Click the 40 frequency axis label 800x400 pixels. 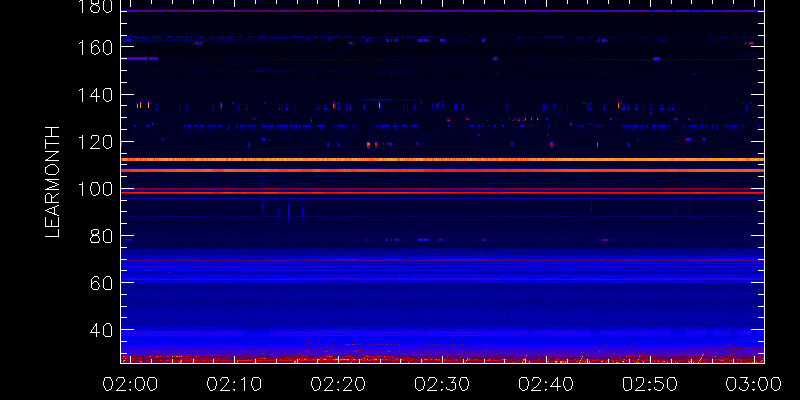coord(101,331)
